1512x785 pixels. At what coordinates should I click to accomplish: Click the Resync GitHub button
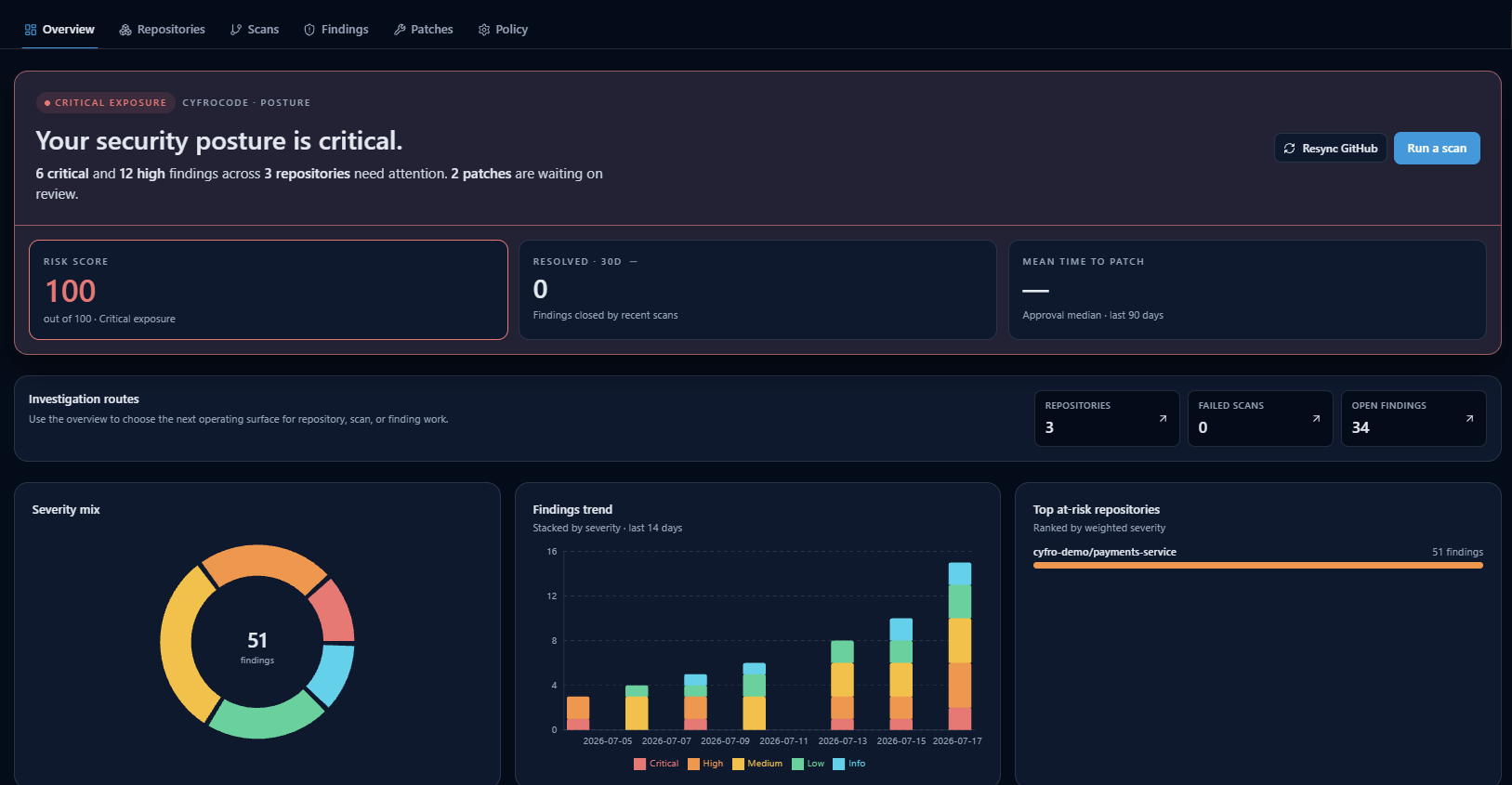[x=1331, y=149]
